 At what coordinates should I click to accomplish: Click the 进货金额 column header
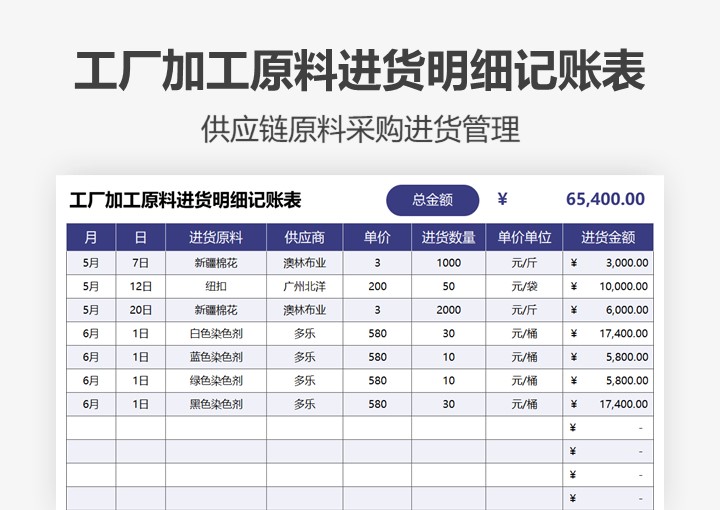coord(608,237)
